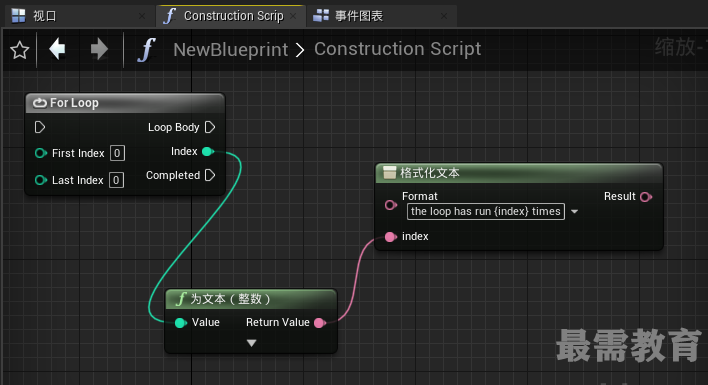Click Construction Script breadcrumb label
Viewport: 708px width, 385px height.
(x=398, y=49)
